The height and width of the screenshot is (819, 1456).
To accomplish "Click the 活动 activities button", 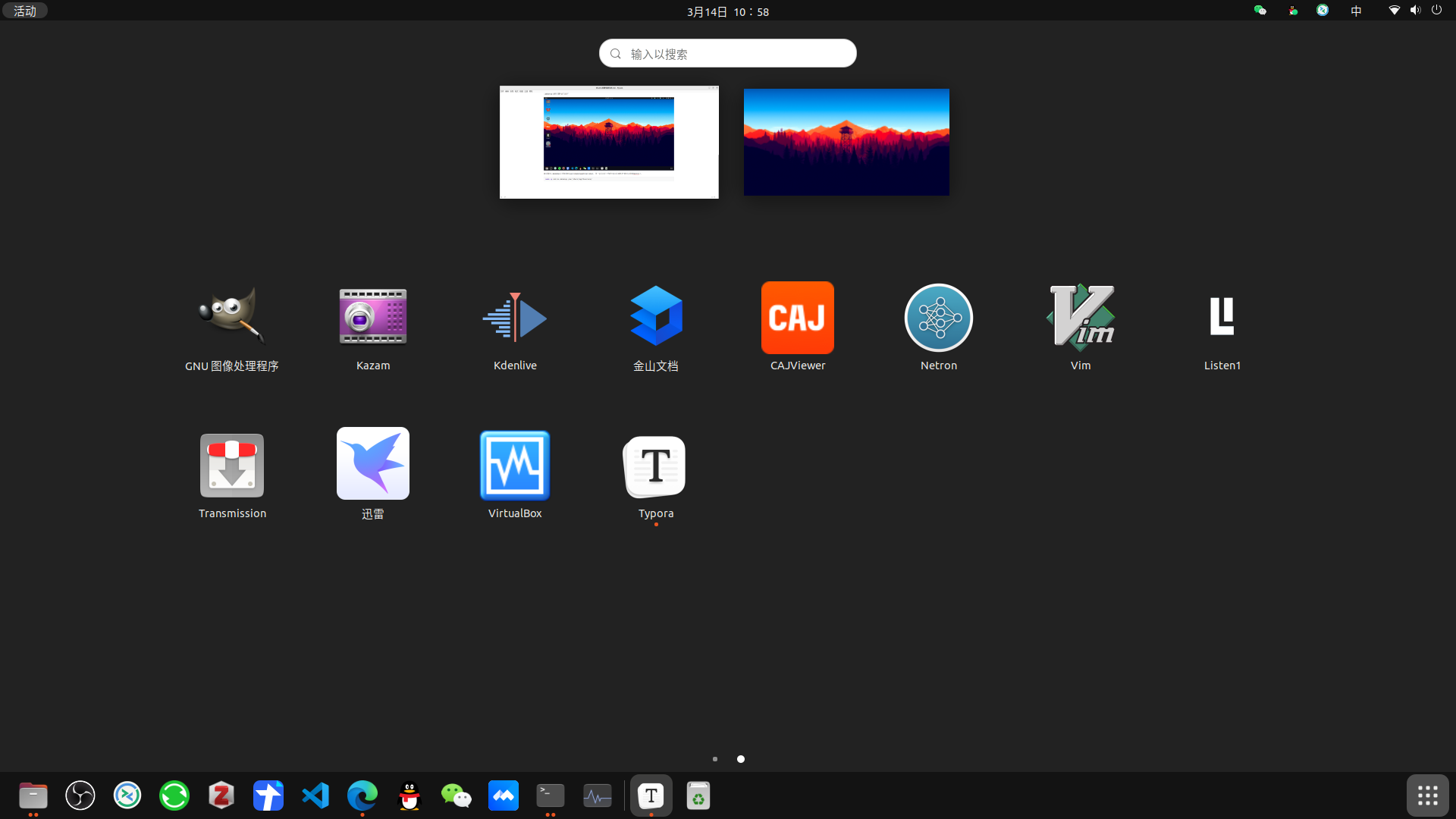I will (25, 11).
